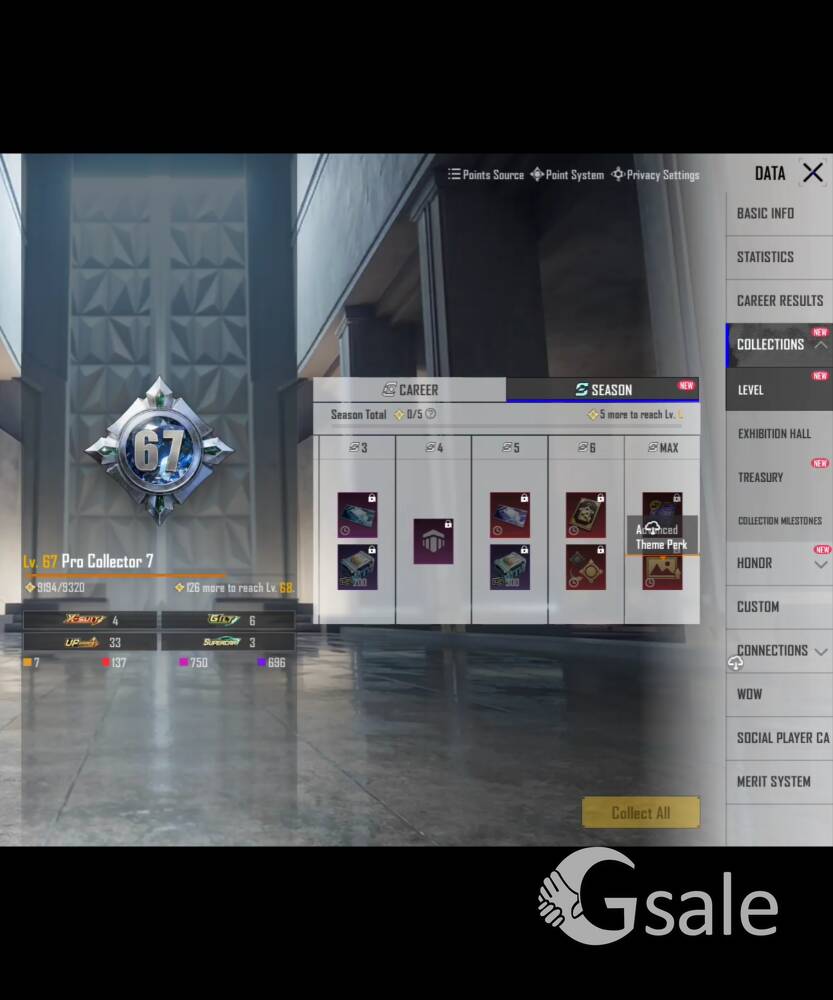Open Exhibition Hall from sidebar
This screenshot has height=1000, width=833.
774,434
